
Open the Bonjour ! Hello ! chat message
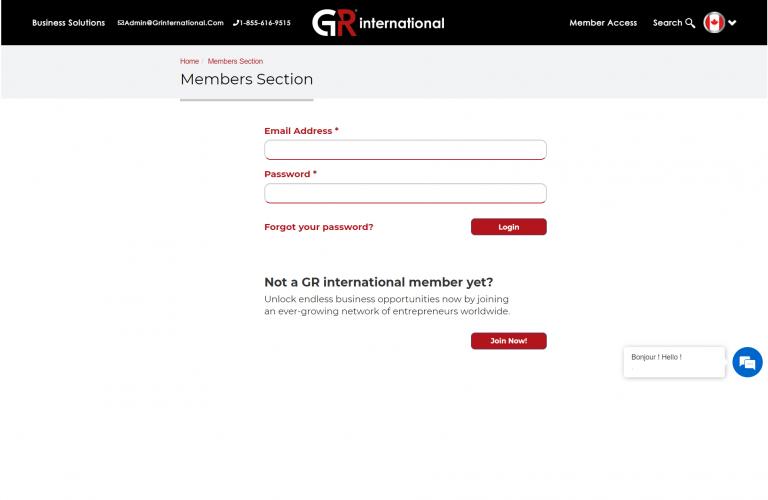pyautogui.click(x=674, y=362)
